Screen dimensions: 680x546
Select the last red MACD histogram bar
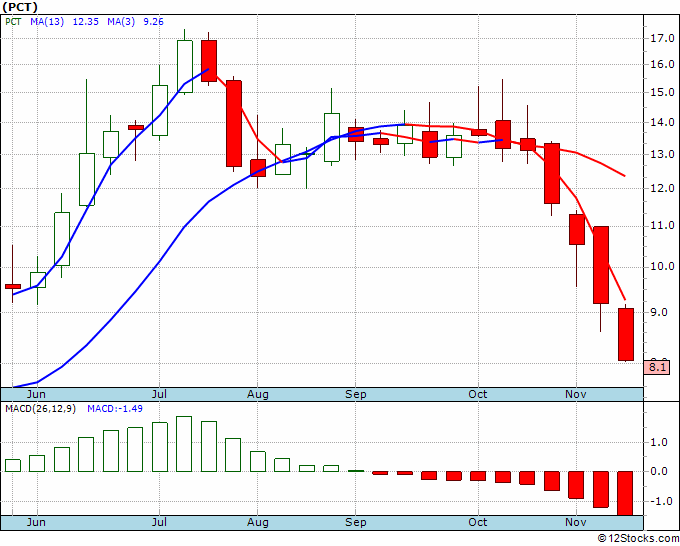point(625,493)
